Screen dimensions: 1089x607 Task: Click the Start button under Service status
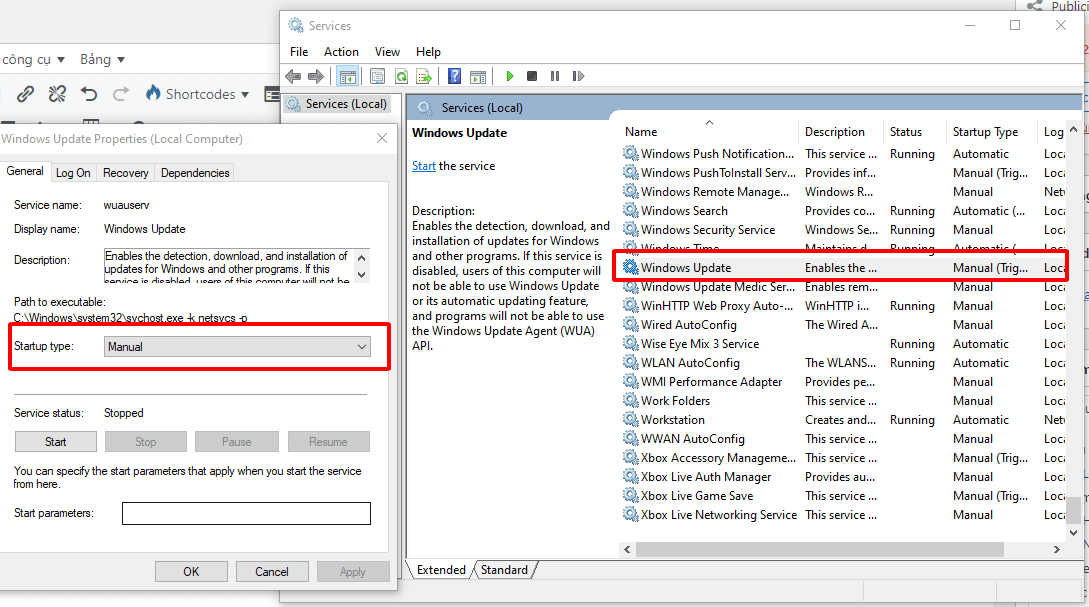click(56, 441)
